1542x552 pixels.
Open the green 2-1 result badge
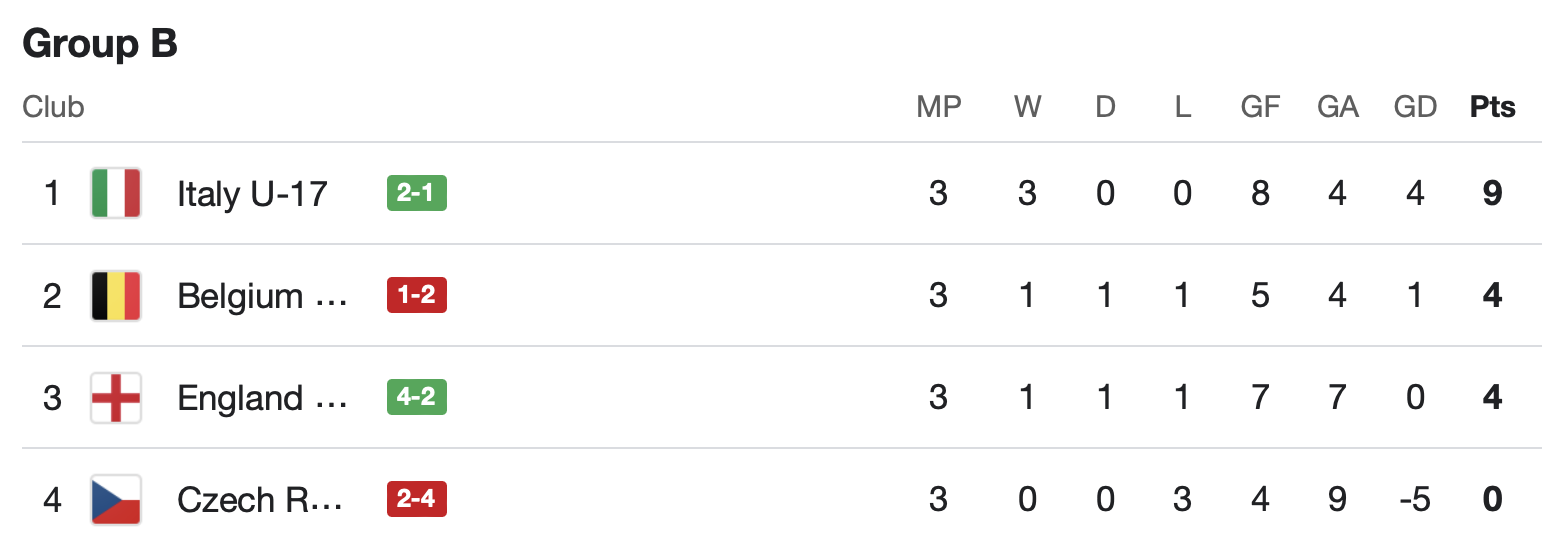tap(417, 193)
